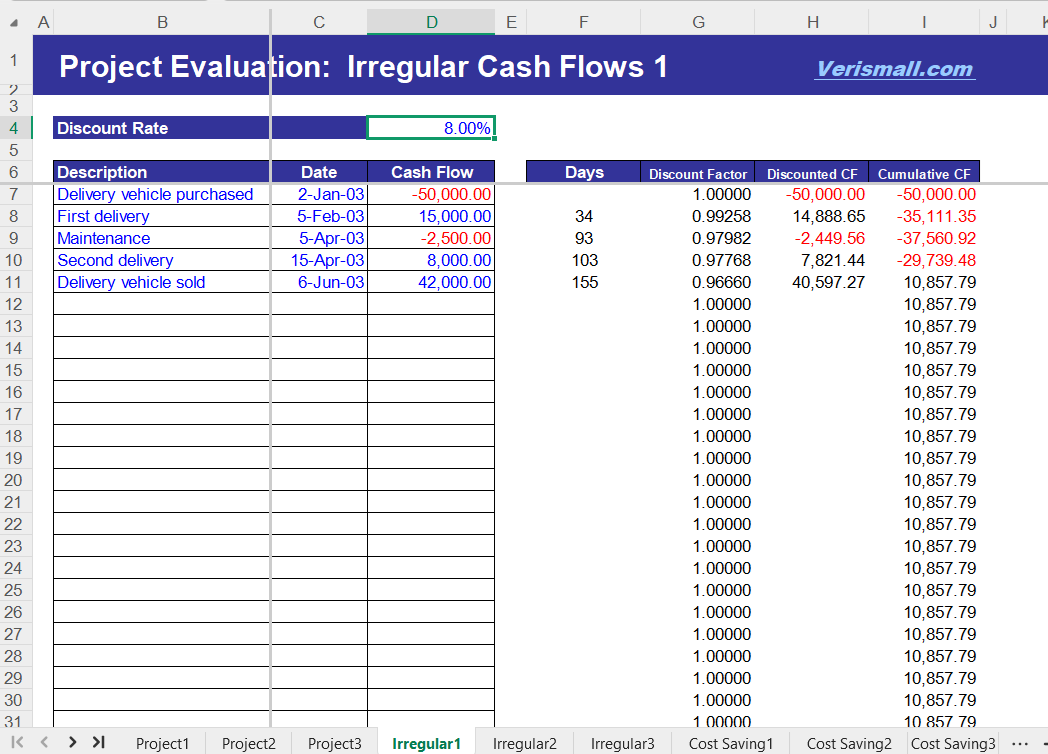The width and height of the screenshot is (1048, 754).
Task: Switch to the Project3 sheet
Action: click(335, 743)
